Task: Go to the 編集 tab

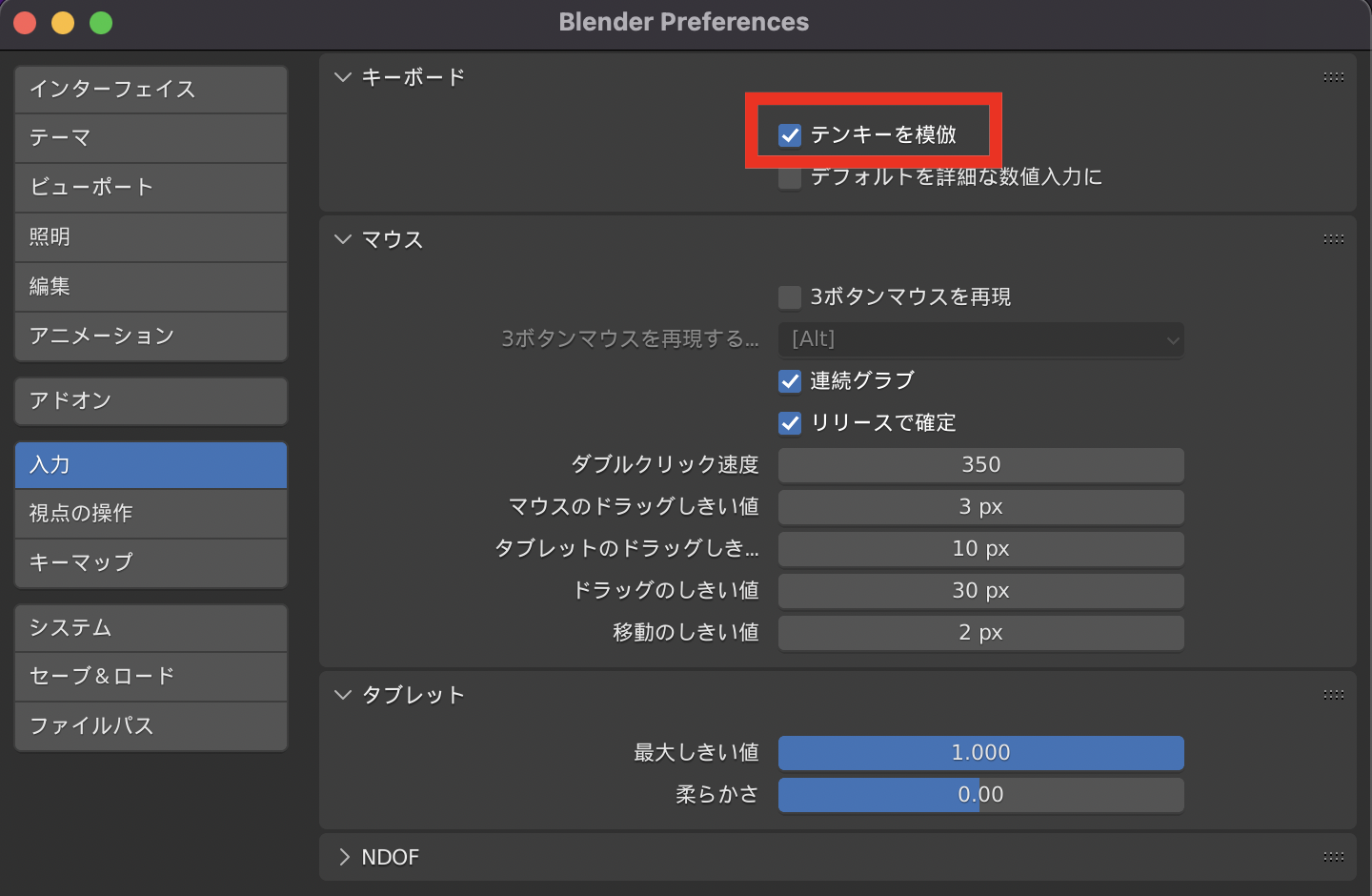Action: (151, 287)
